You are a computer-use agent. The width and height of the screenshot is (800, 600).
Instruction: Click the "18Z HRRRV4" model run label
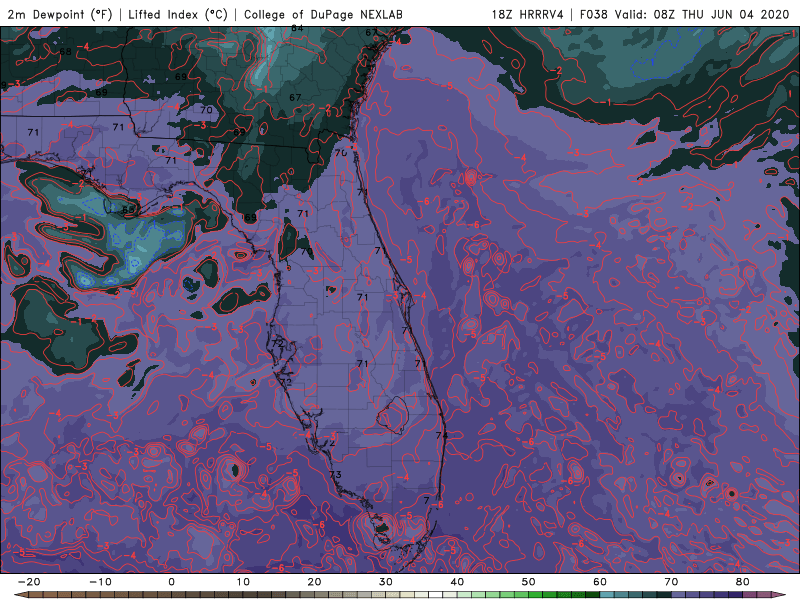[x=528, y=14]
